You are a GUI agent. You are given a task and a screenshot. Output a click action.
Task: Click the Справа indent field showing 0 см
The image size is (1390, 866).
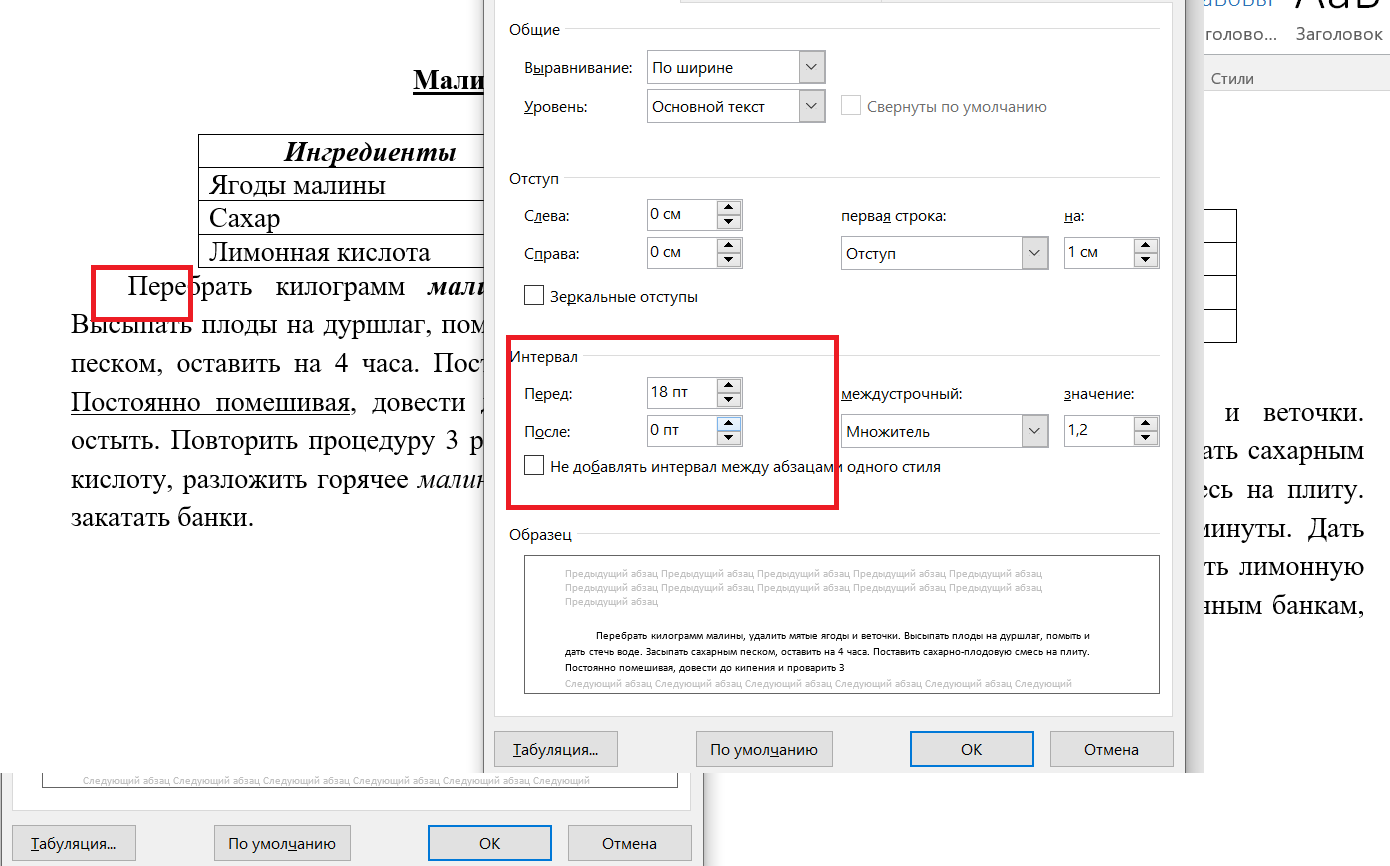(x=682, y=253)
